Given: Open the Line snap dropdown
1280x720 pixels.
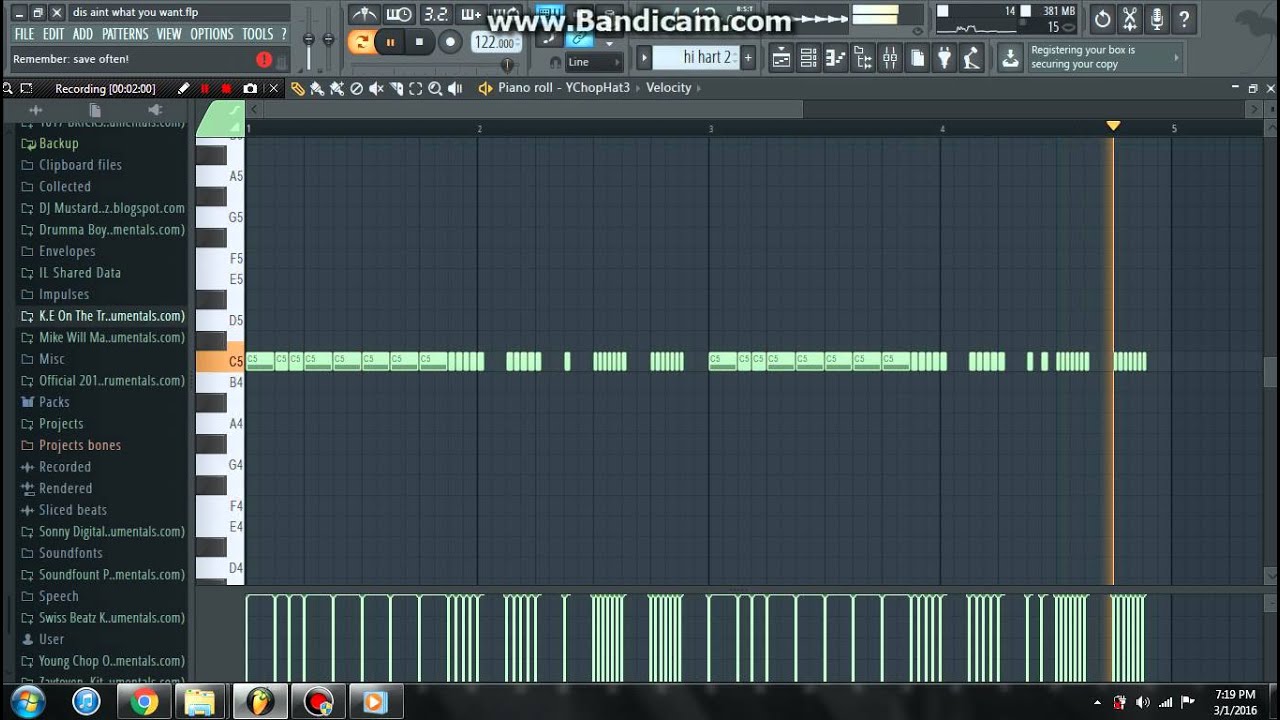Looking at the screenshot, I should pyautogui.click(x=594, y=62).
